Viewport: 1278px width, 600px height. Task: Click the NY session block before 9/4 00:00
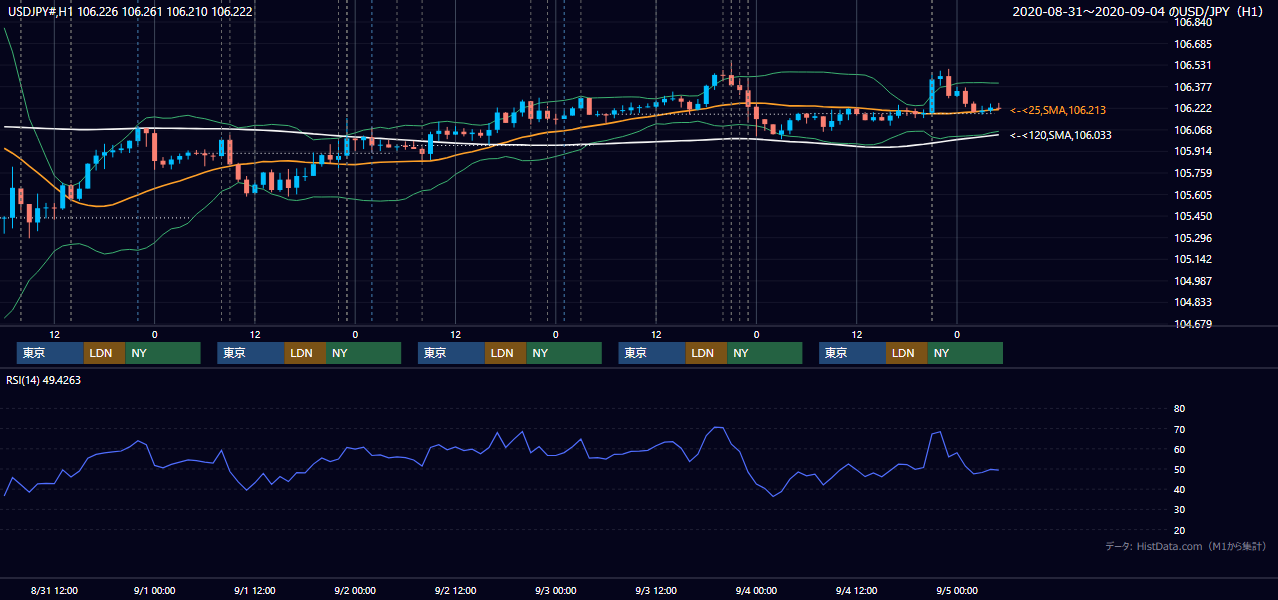point(764,353)
